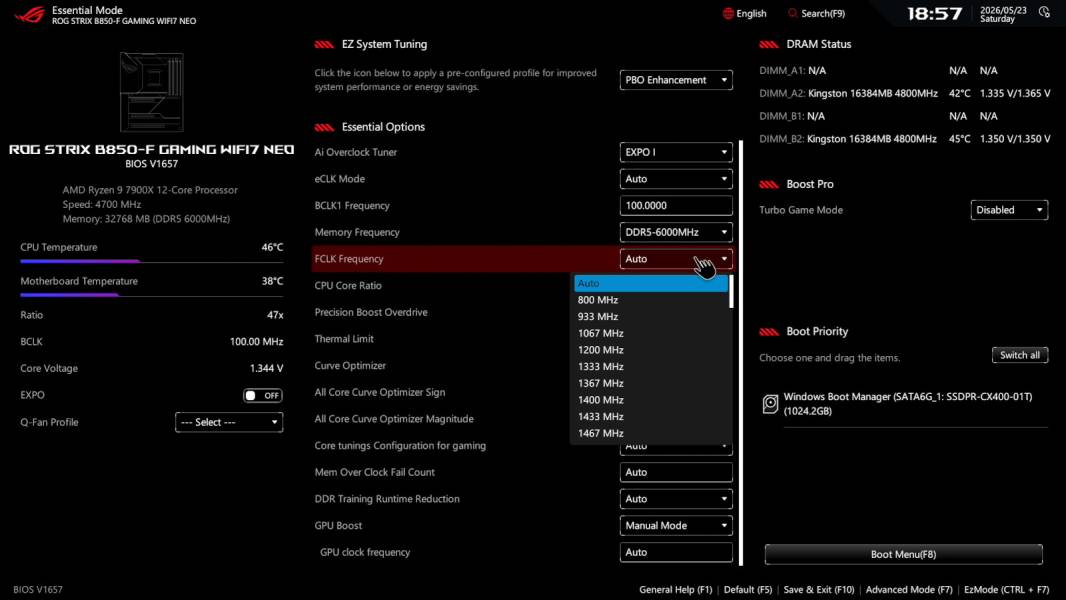
Task: Click the search magnifier icon
Action: (x=792, y=14)
